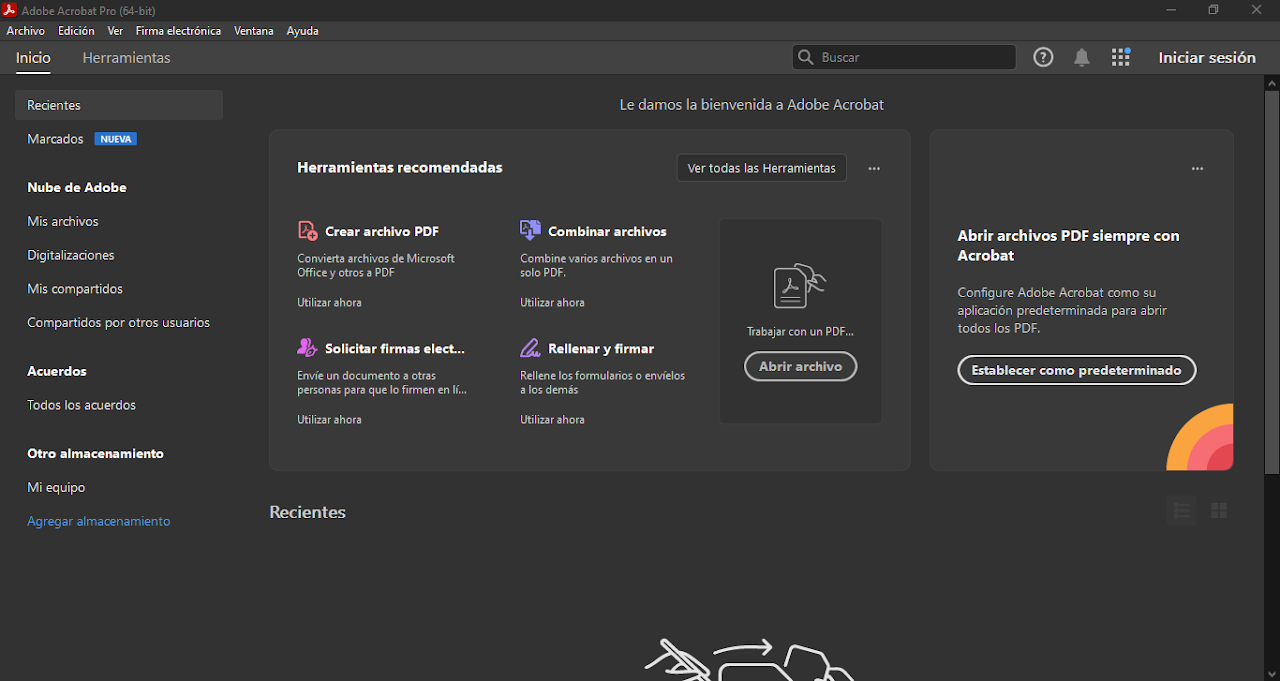Screen dimensions: 1280x681
Task: Click the vertical scrollbar thumb
Action: (1272, 283)
